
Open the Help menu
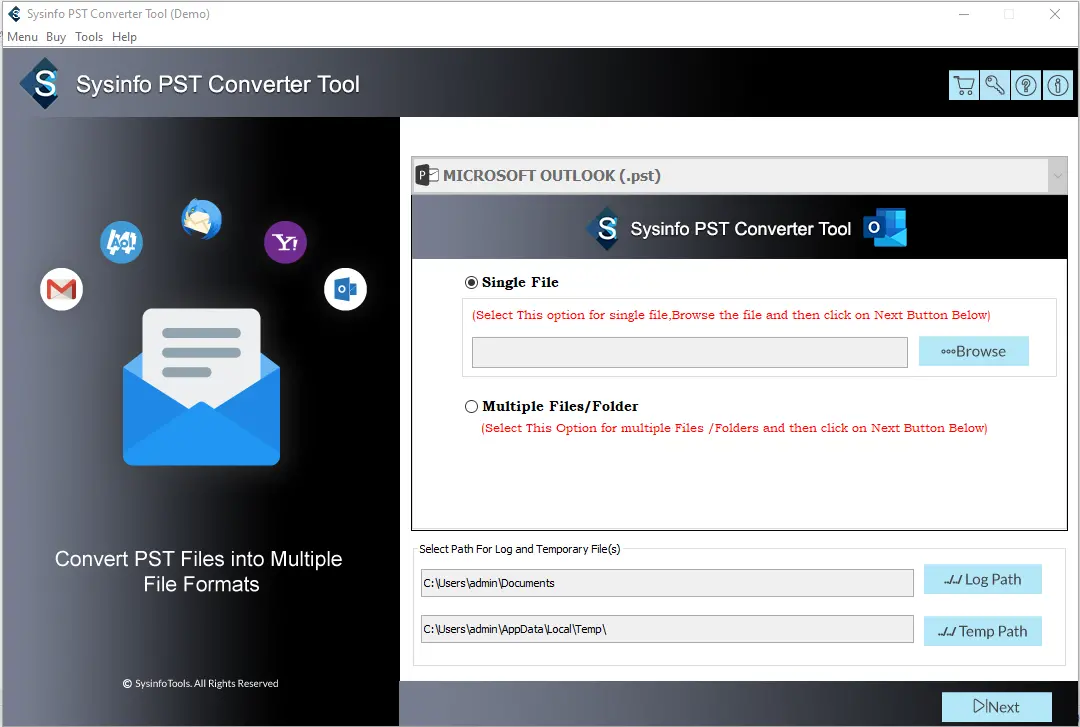pyautogui.click(x=124, y=37)
